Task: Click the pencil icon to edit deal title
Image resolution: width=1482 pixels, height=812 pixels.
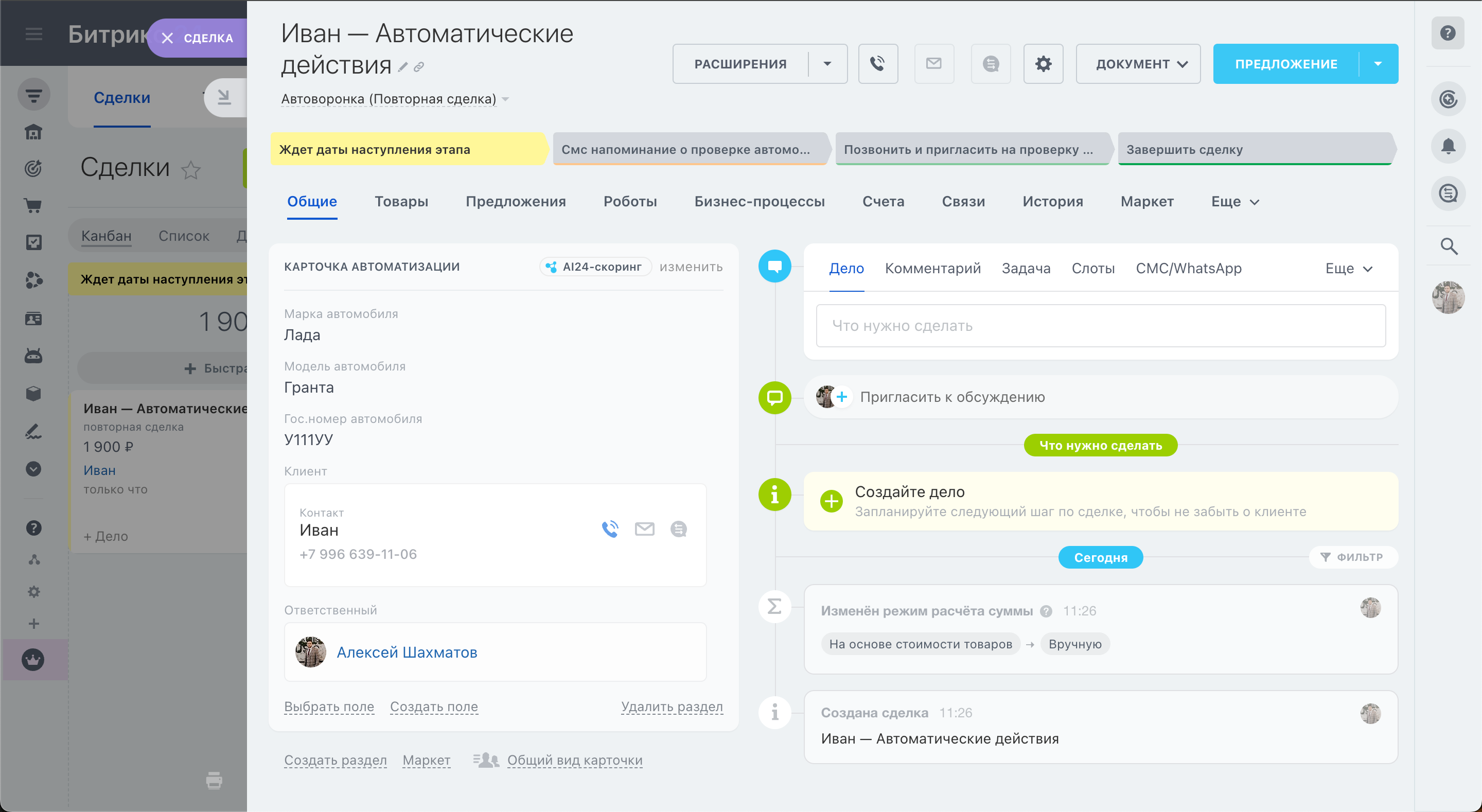Action: (403, 67)
